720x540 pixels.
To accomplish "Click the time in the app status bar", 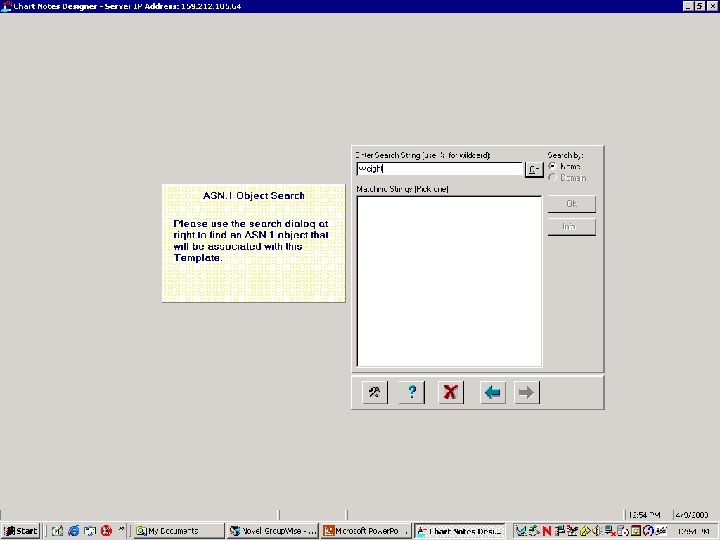I will [644, 515].
